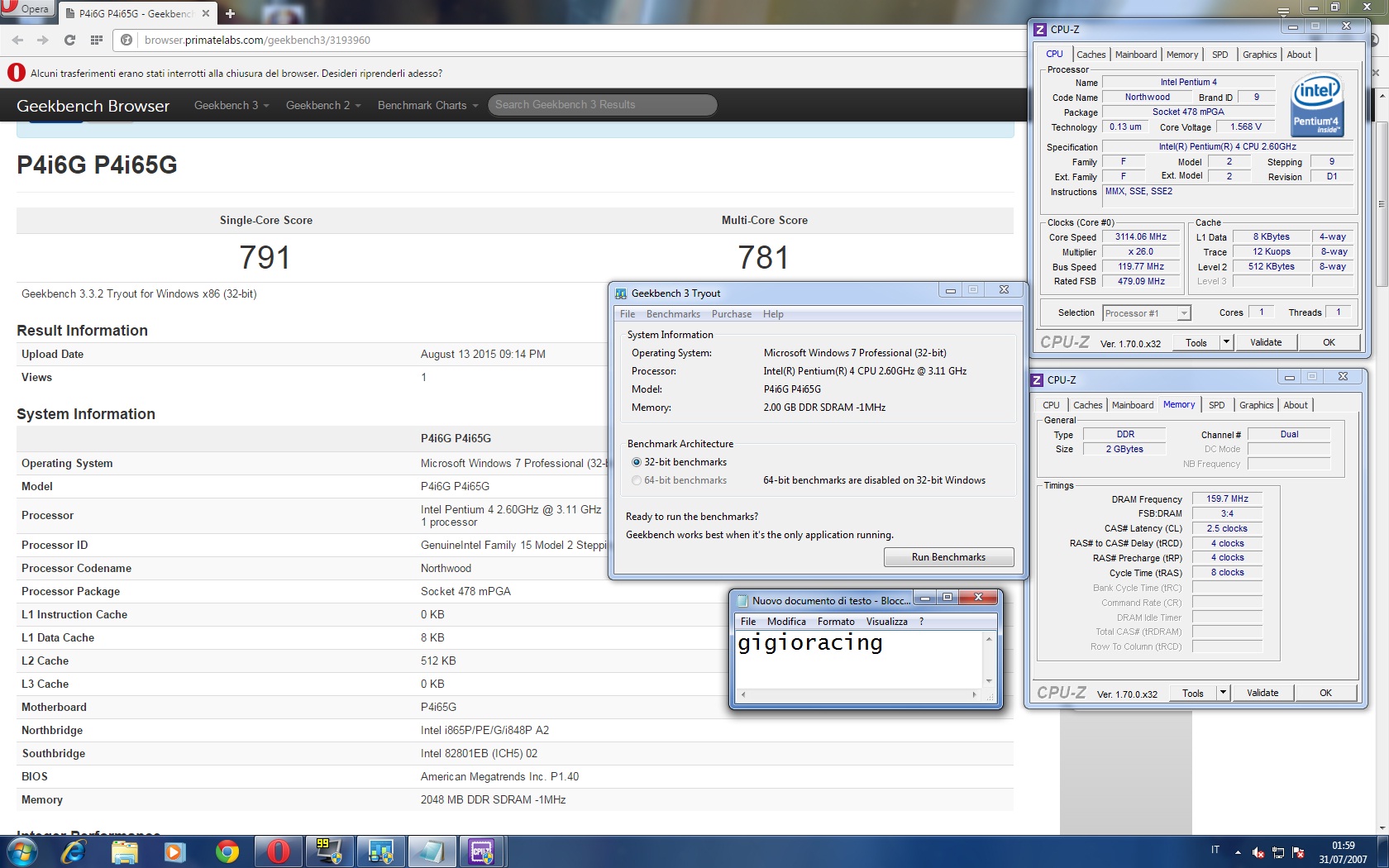This screenshot has height=868, width=1389.
Task: Focus the Search Geekbench 3 Results field
Action: tap(602, 105)
